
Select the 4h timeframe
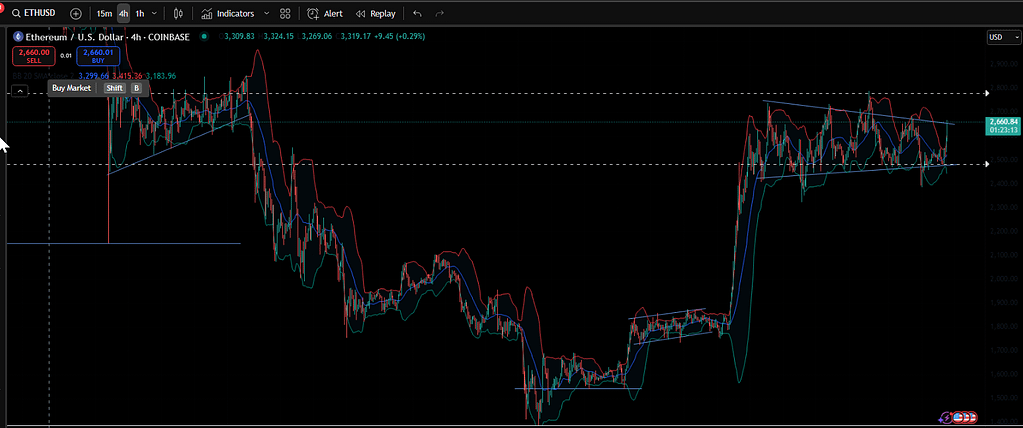(x=123, y=14)
